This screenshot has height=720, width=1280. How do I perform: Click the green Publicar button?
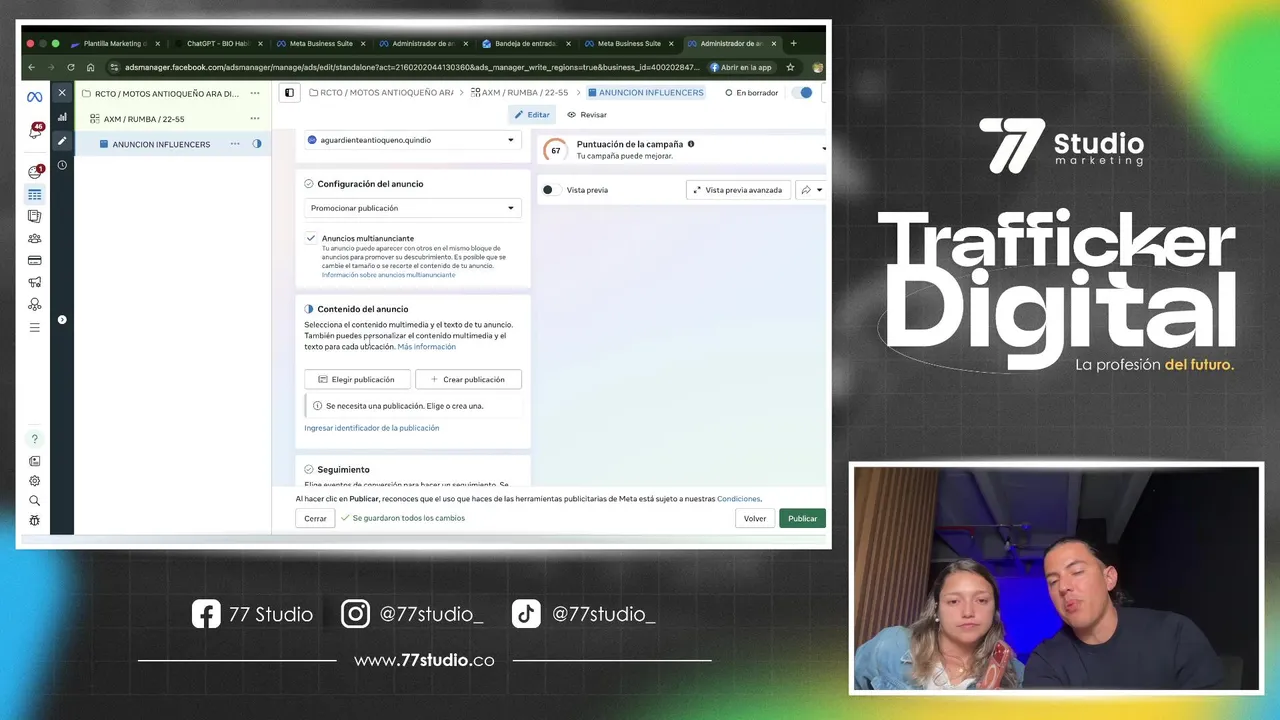coord(802,518)
